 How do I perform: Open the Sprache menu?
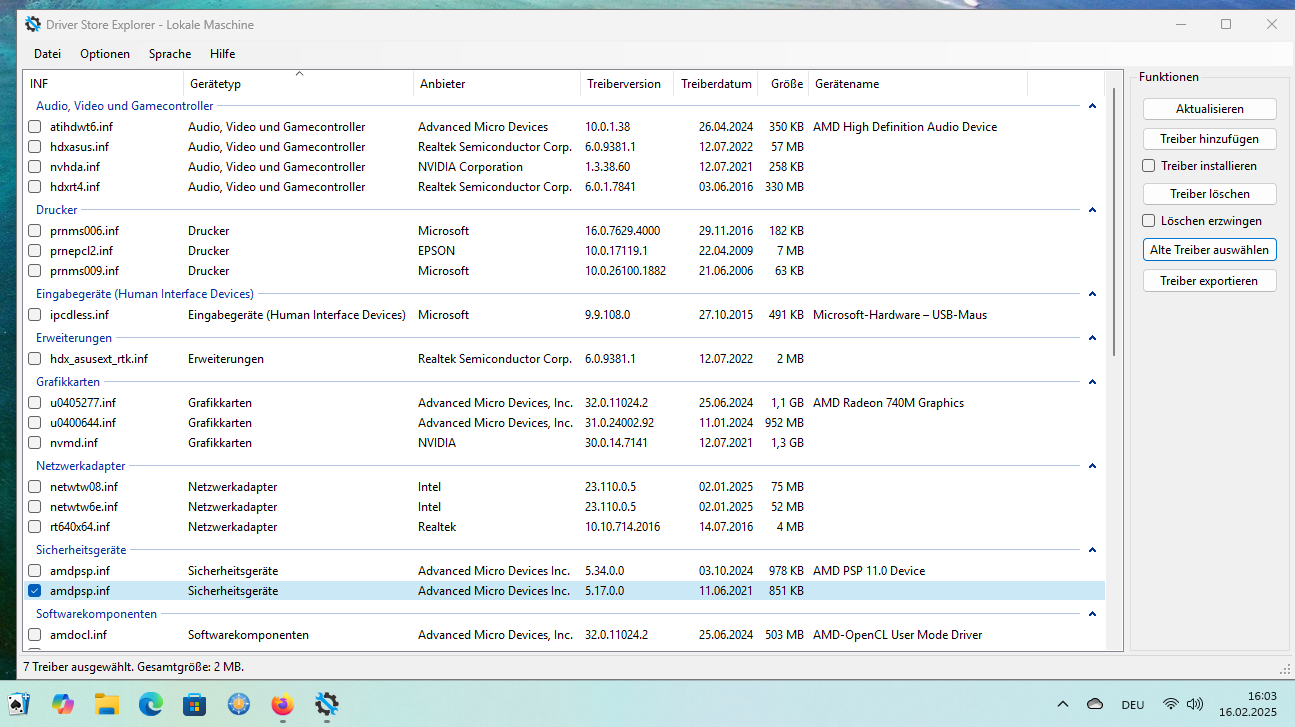[x=170, y=54]
